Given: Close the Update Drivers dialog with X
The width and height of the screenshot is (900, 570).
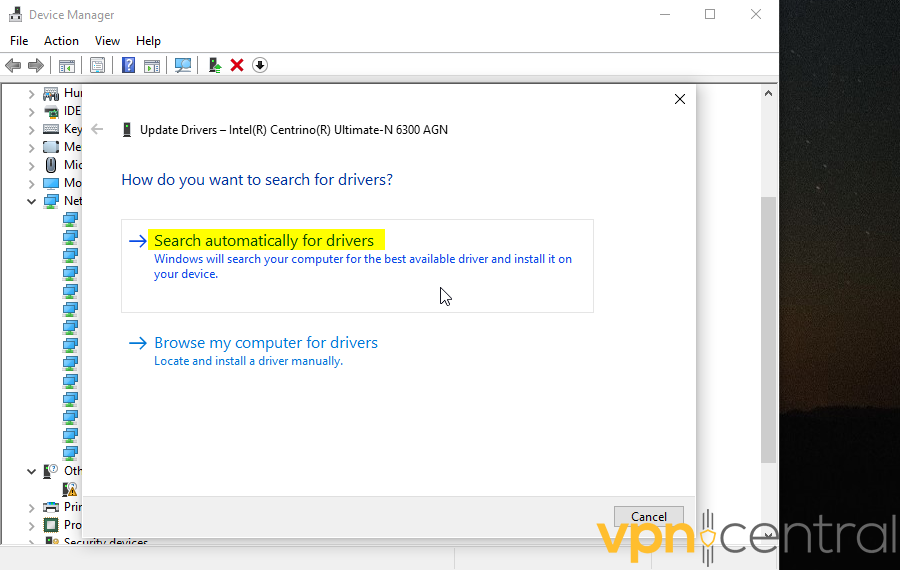Looking at the screenshot, I should click(x=680, y=99).
